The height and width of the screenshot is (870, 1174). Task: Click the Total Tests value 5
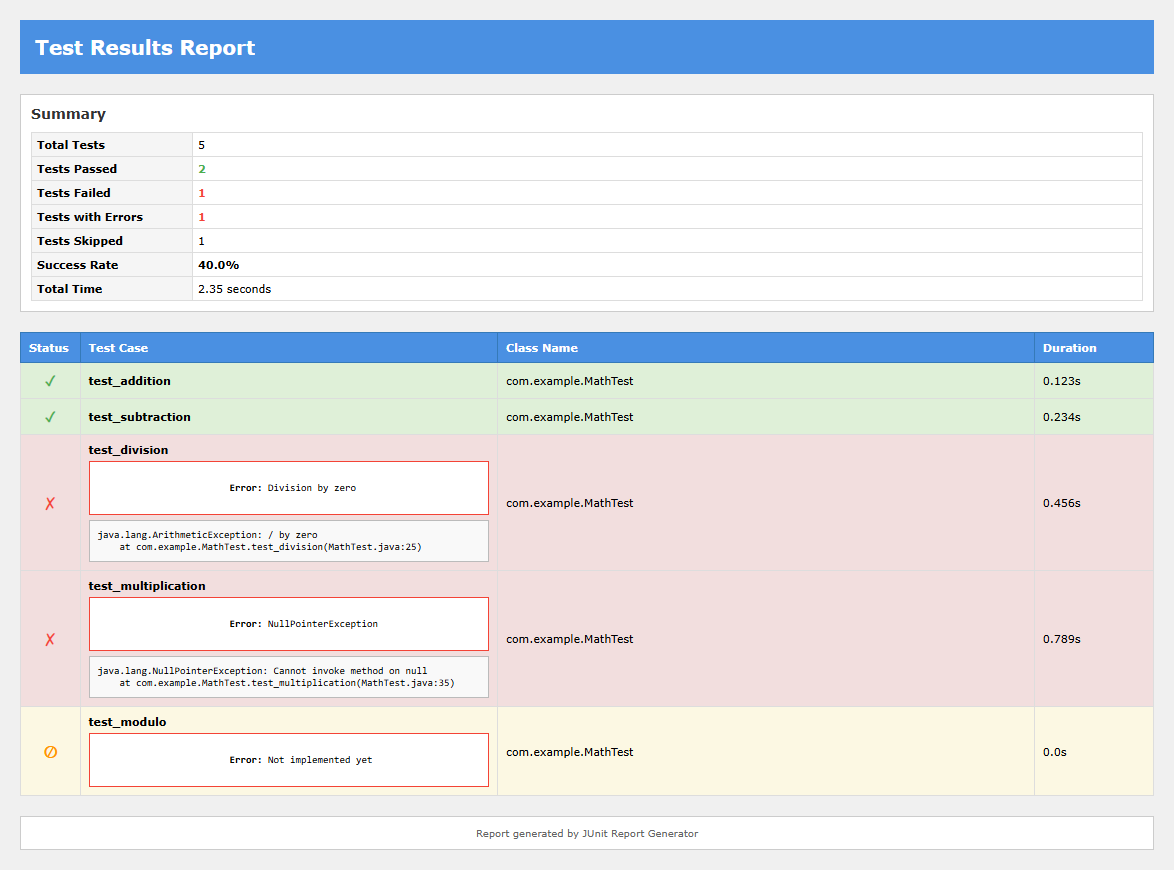pos(201,145)
